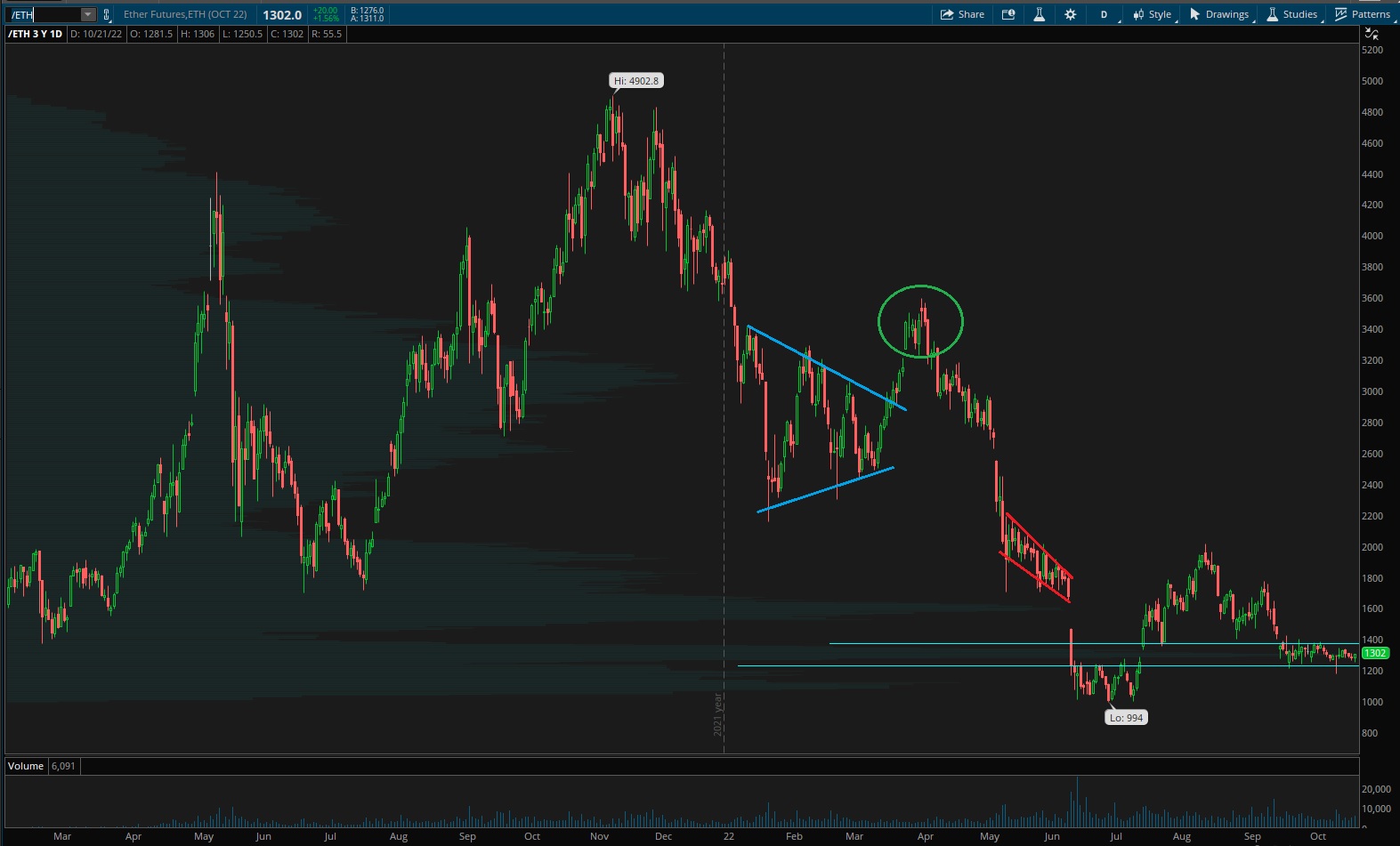Click the R: 55.5 range value
The height and width of the screenshot is (846, 1400).
[x=327, y=34]
